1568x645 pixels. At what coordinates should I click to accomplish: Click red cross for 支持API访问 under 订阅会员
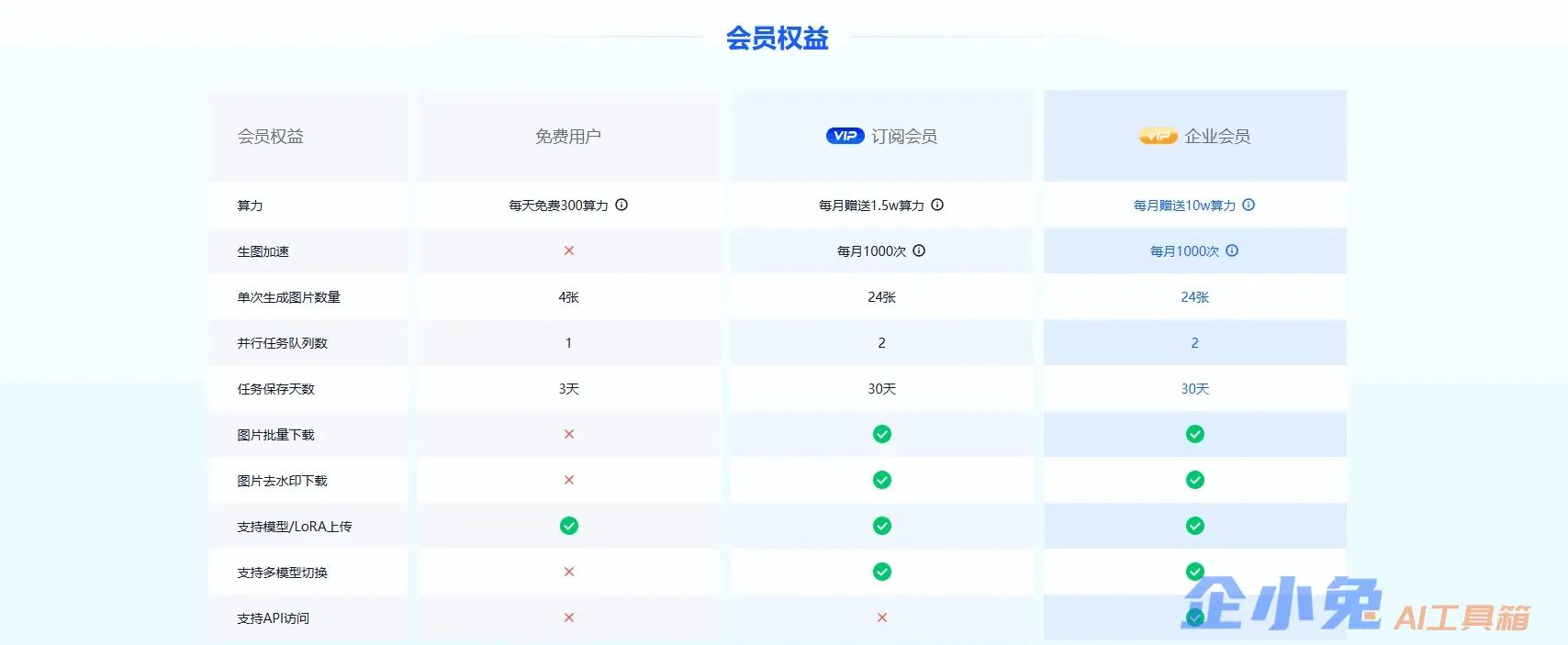(882, 617)
